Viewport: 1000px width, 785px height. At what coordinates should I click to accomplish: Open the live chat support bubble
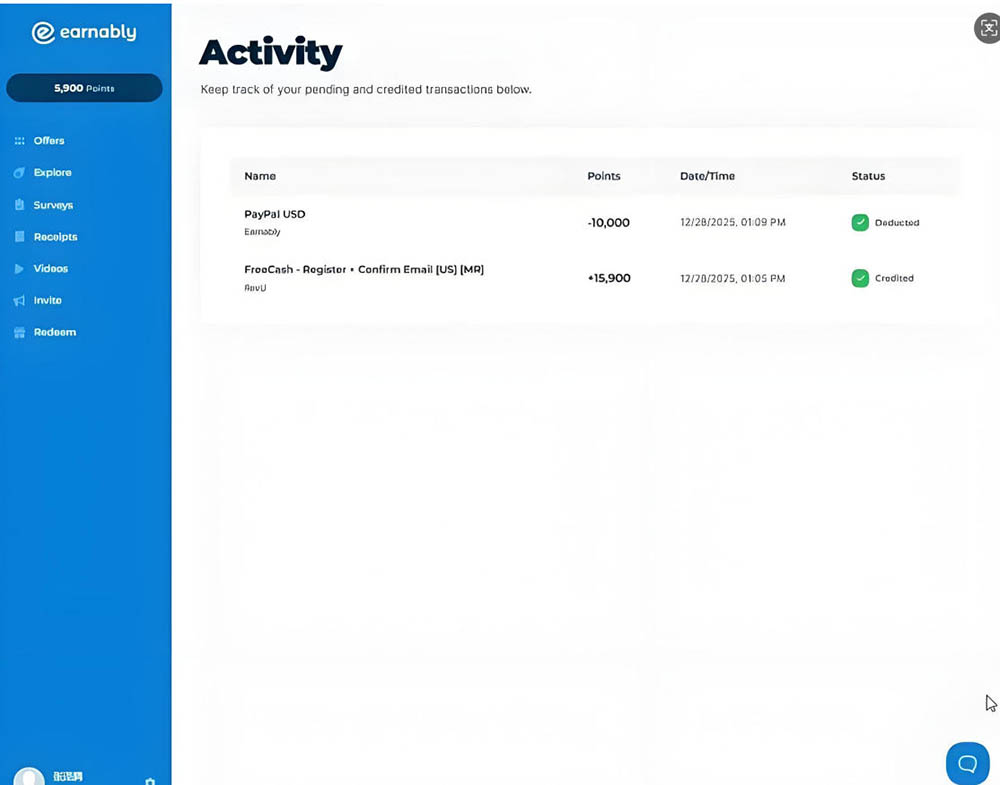pyautogui.click(x=967, y=764)
